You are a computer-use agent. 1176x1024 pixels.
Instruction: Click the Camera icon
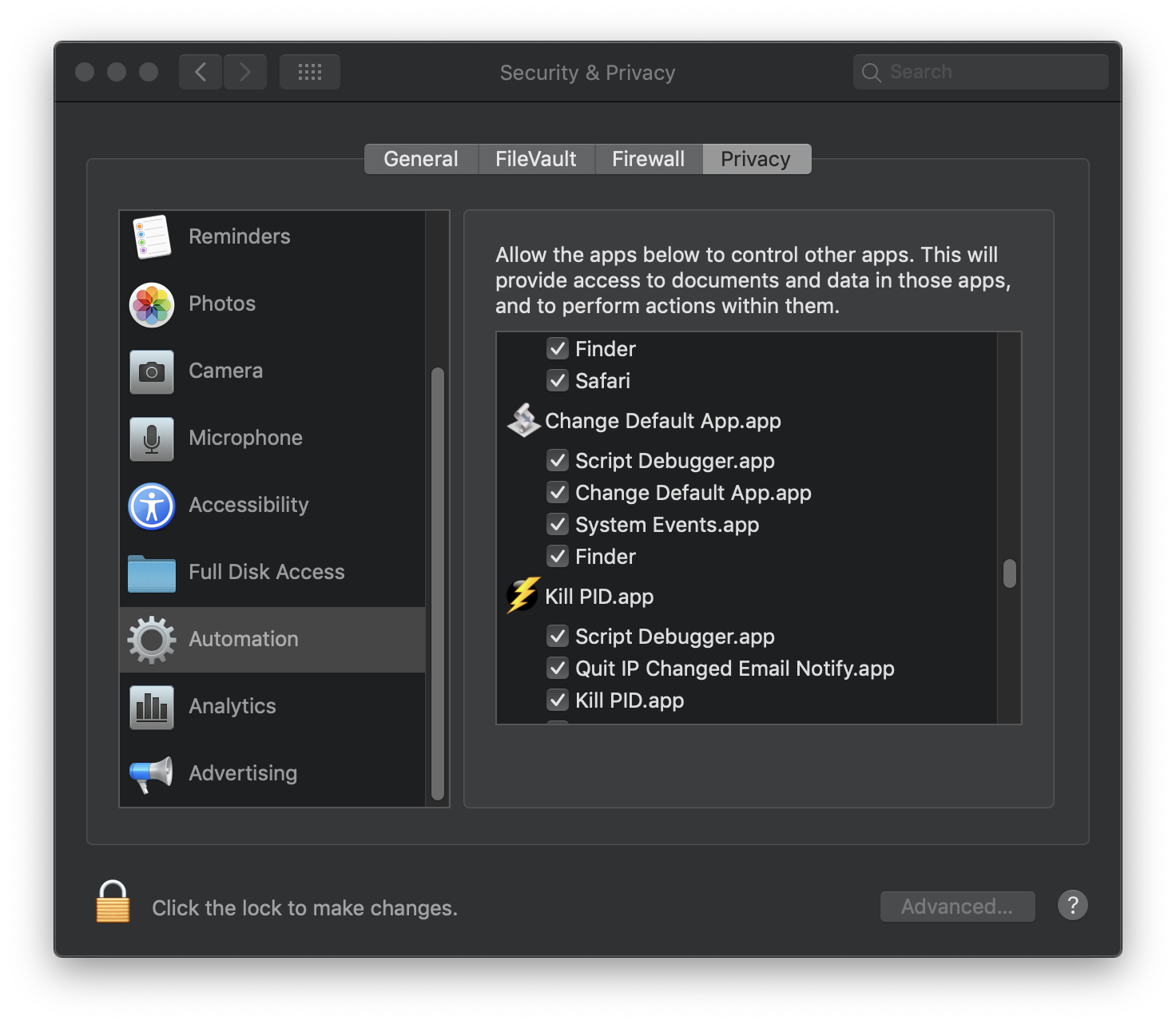[x=152, y=371]
